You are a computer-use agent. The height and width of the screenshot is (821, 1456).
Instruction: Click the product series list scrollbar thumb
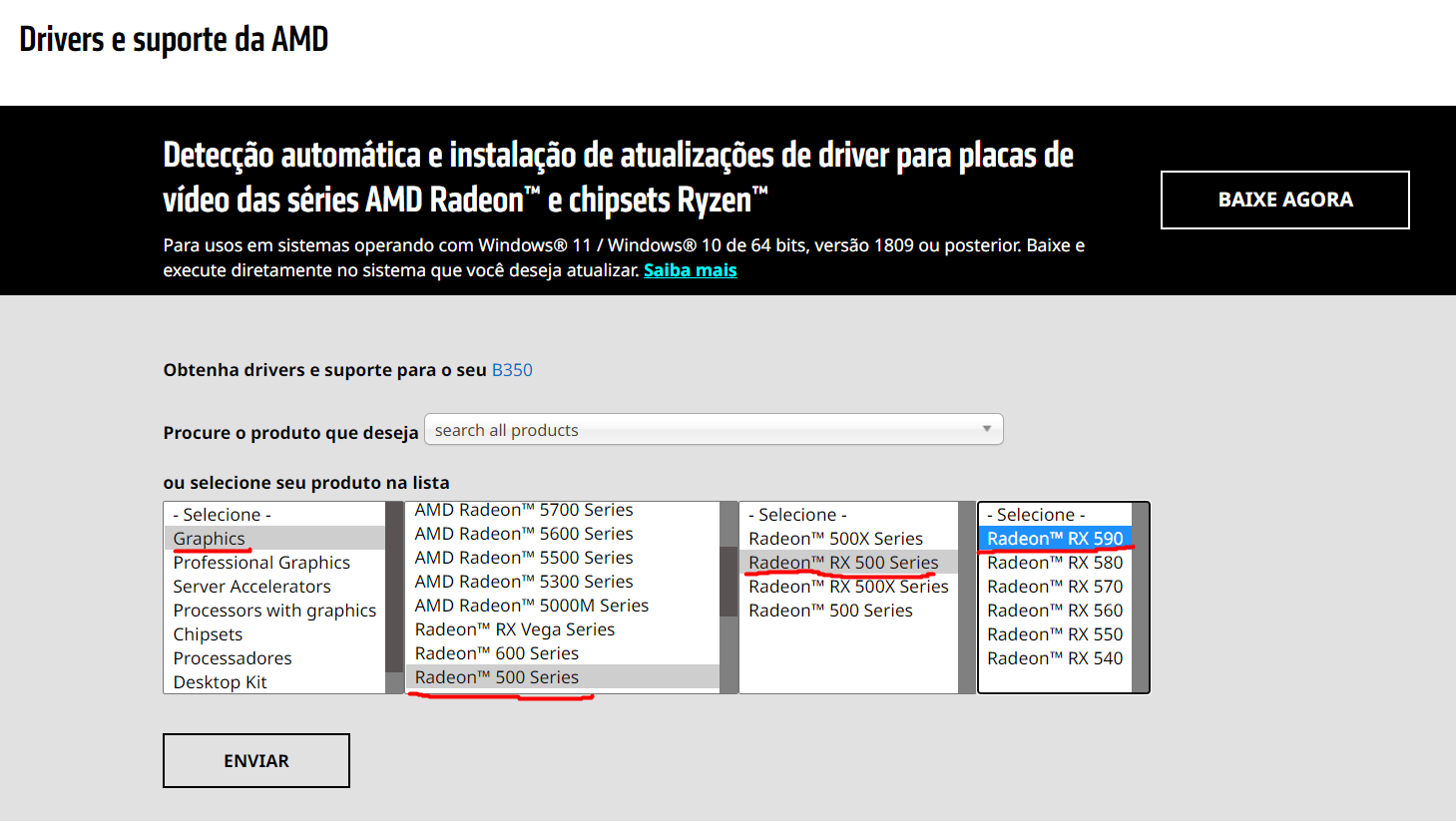click(728, 582)
